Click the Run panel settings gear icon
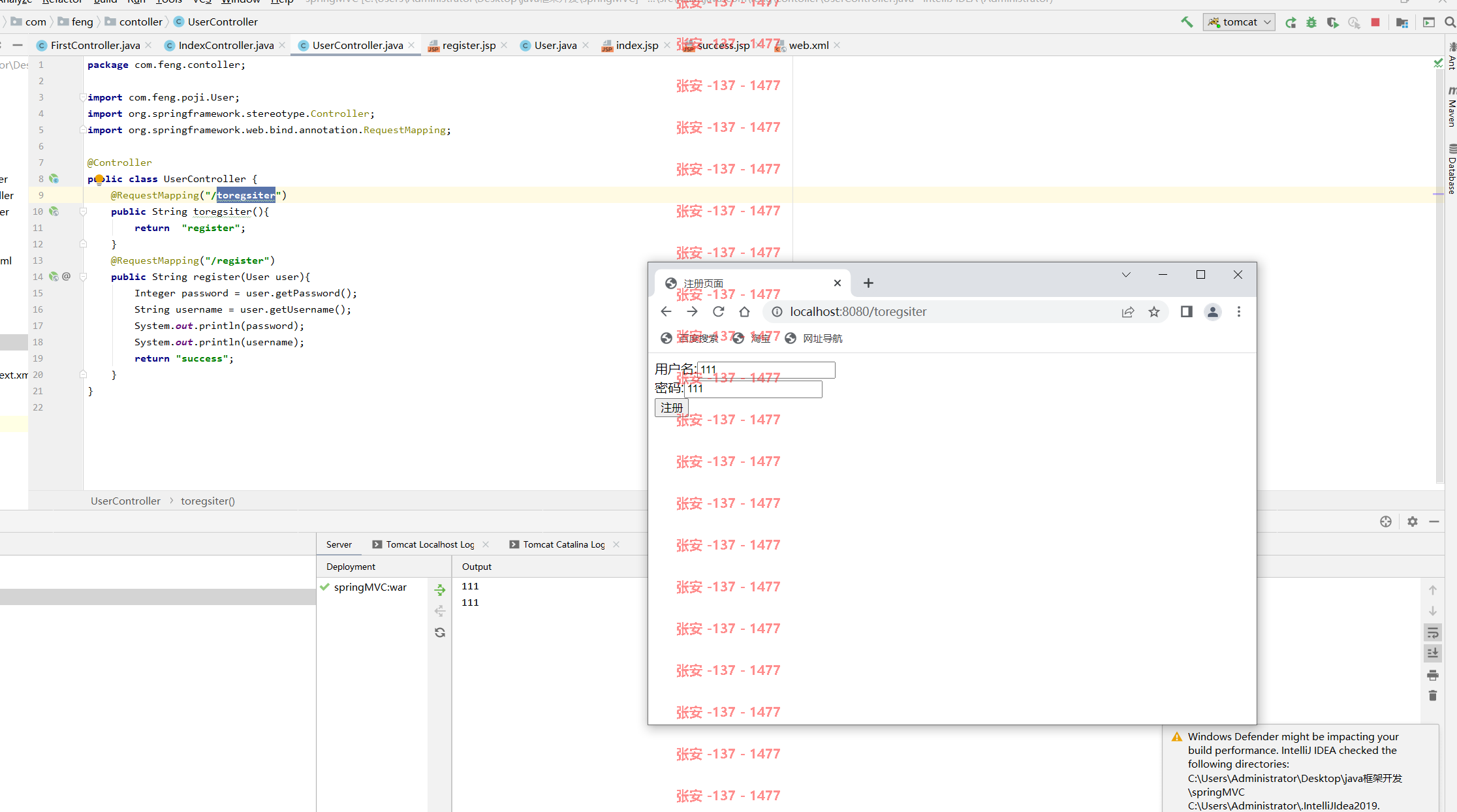1457x812 pixels. point(1413,522)
